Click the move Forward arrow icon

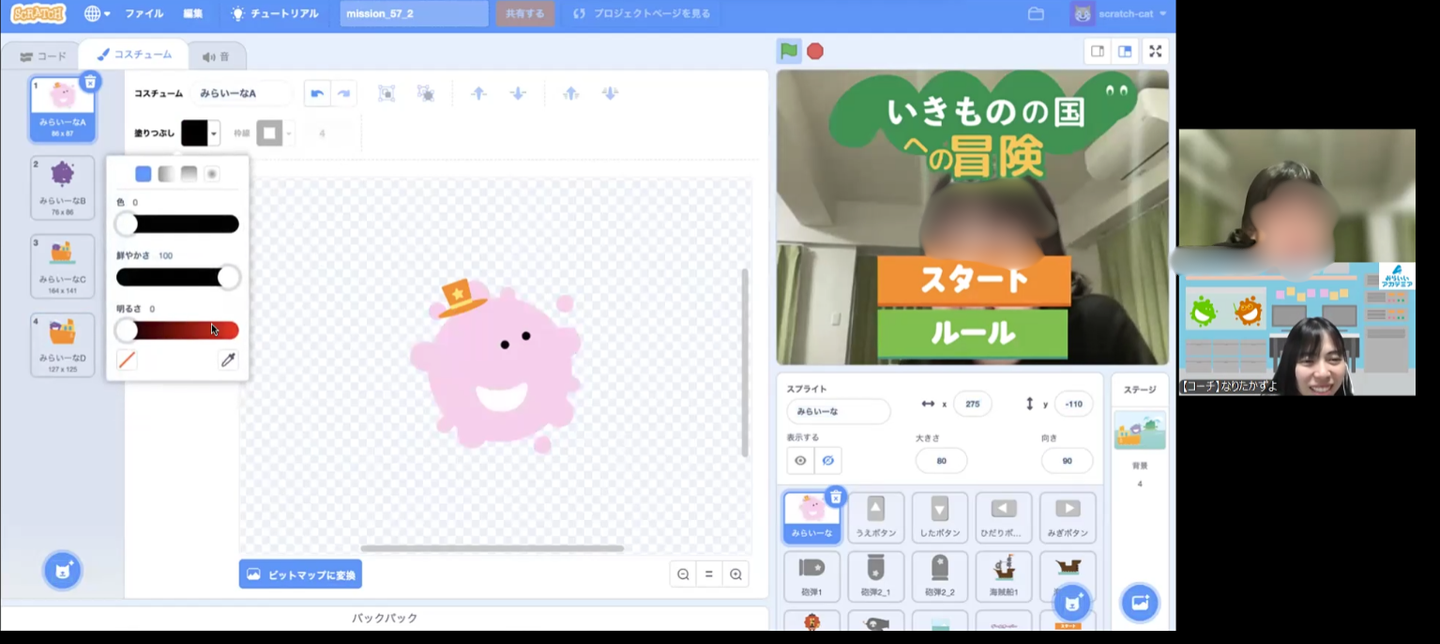[479, 93]
